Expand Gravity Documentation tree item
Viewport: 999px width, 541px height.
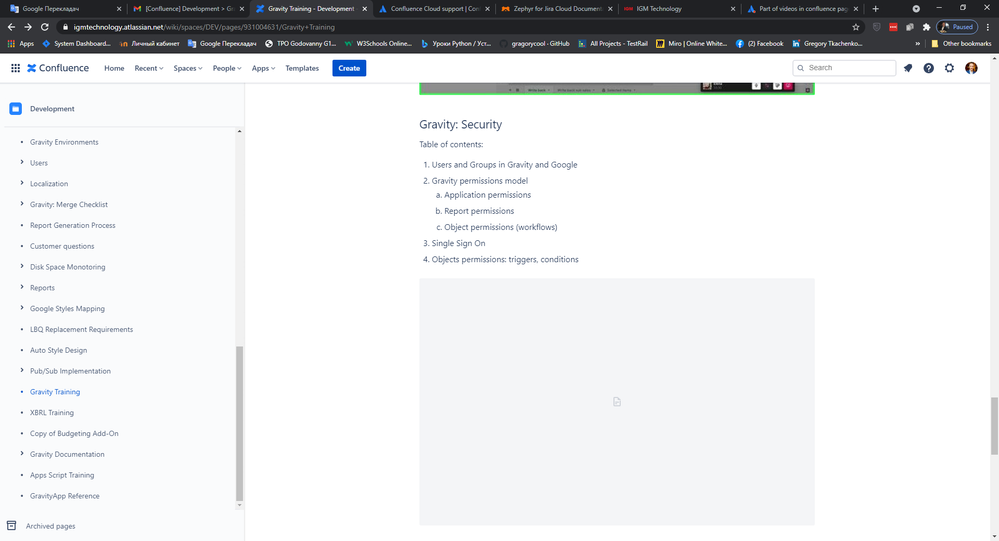click(x=22, y=454)
